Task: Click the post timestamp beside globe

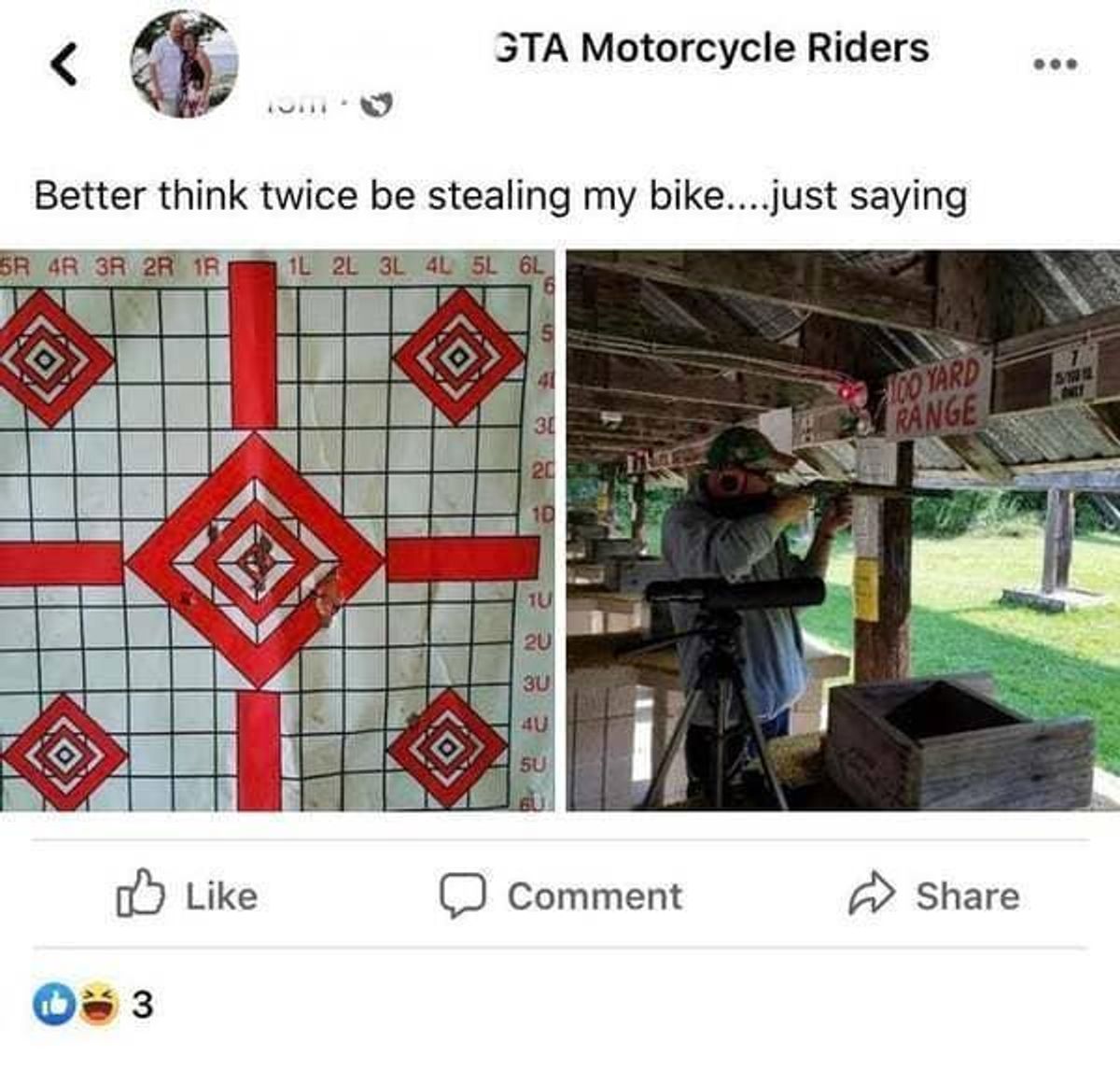Action: coord(298,105)
